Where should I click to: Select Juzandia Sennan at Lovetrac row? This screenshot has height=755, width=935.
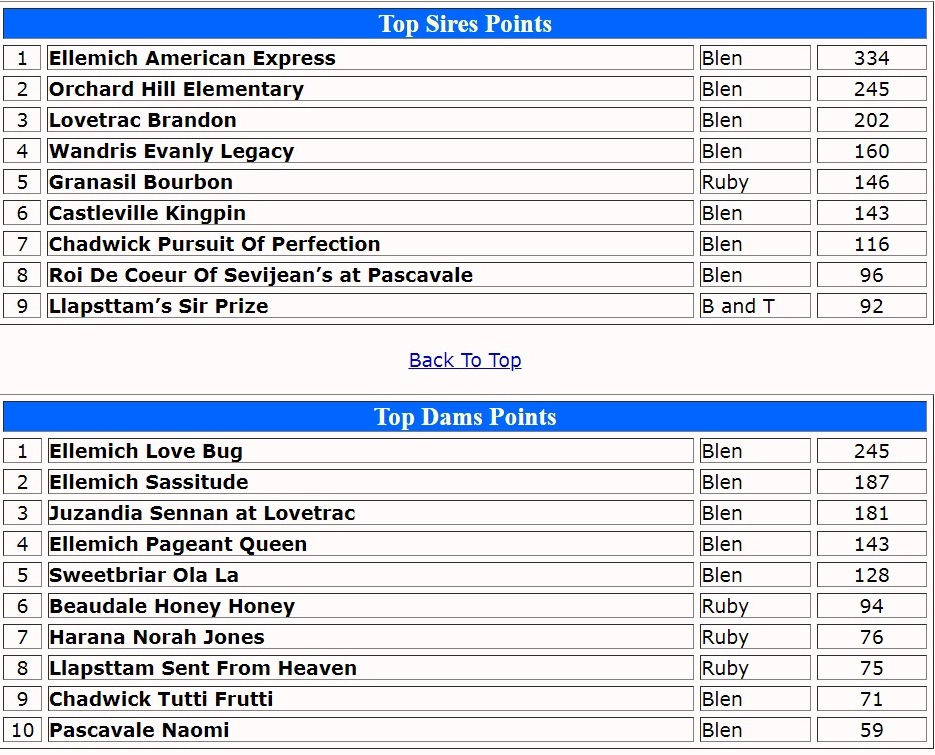(202, 513)
